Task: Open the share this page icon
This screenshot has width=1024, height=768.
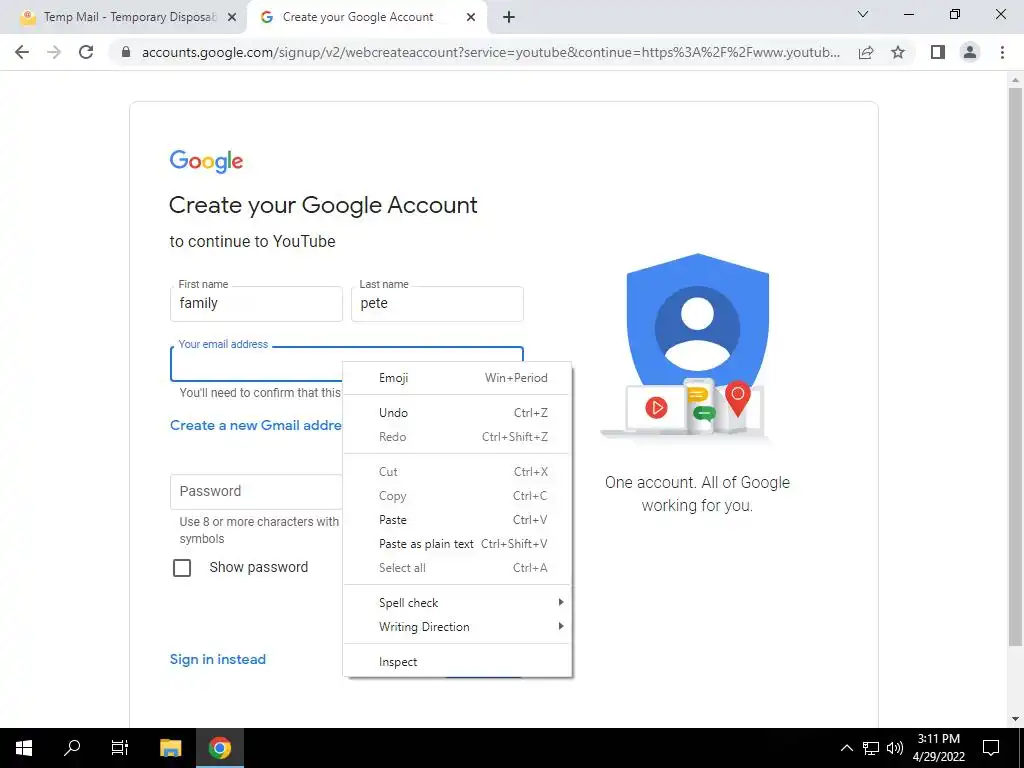Action: point(866,52)
